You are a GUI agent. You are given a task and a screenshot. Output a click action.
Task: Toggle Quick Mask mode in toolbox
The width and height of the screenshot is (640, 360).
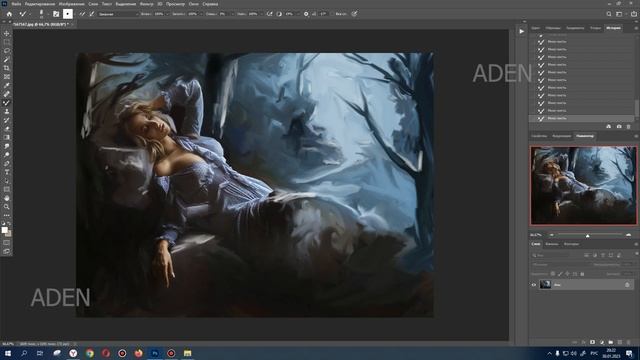7,243
